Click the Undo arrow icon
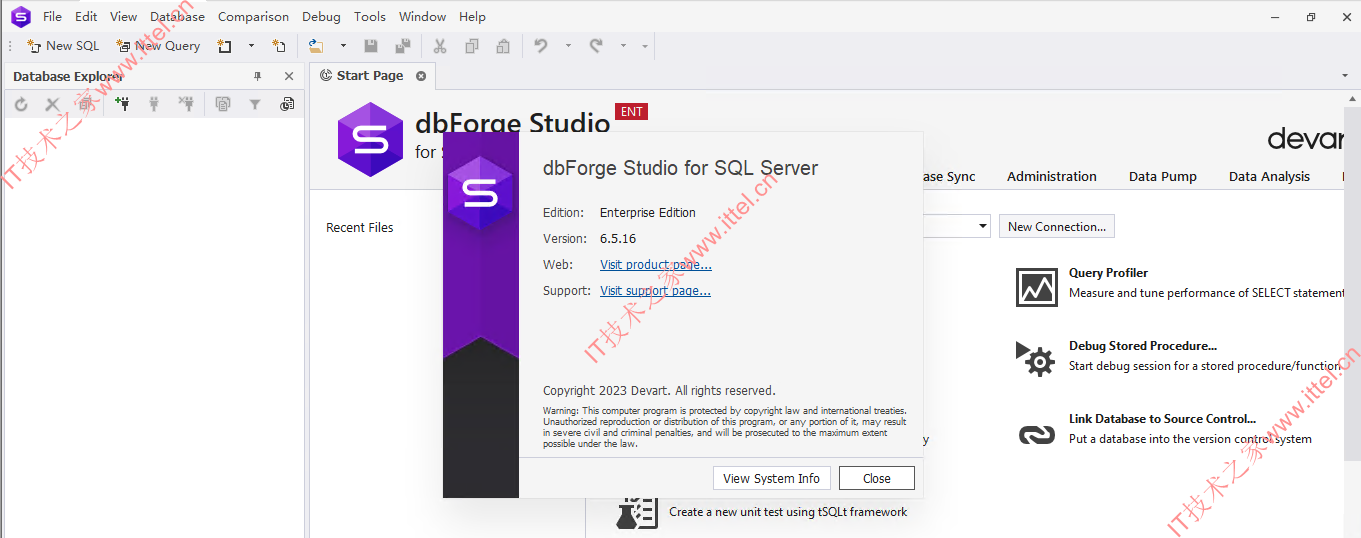The height and width of the screenshot is (538, 1361). click(x=541, y=46)
